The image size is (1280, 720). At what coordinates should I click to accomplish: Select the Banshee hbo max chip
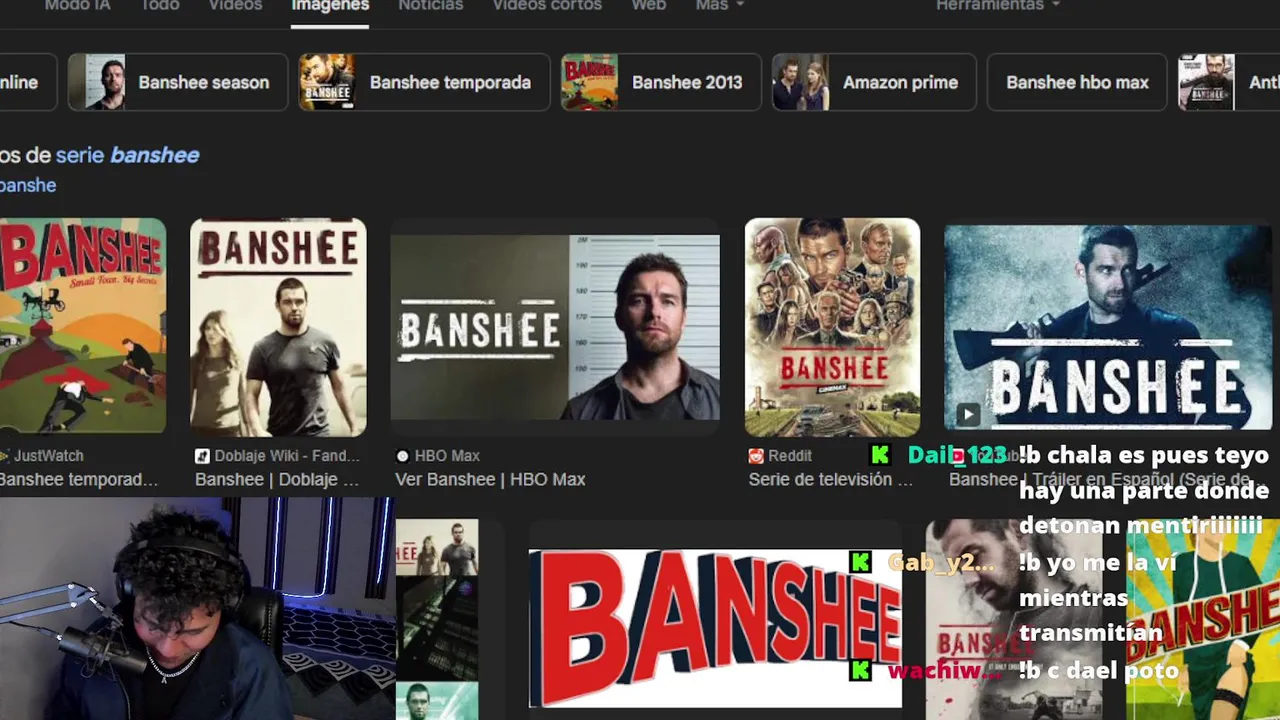click(x=1077, y=82)
